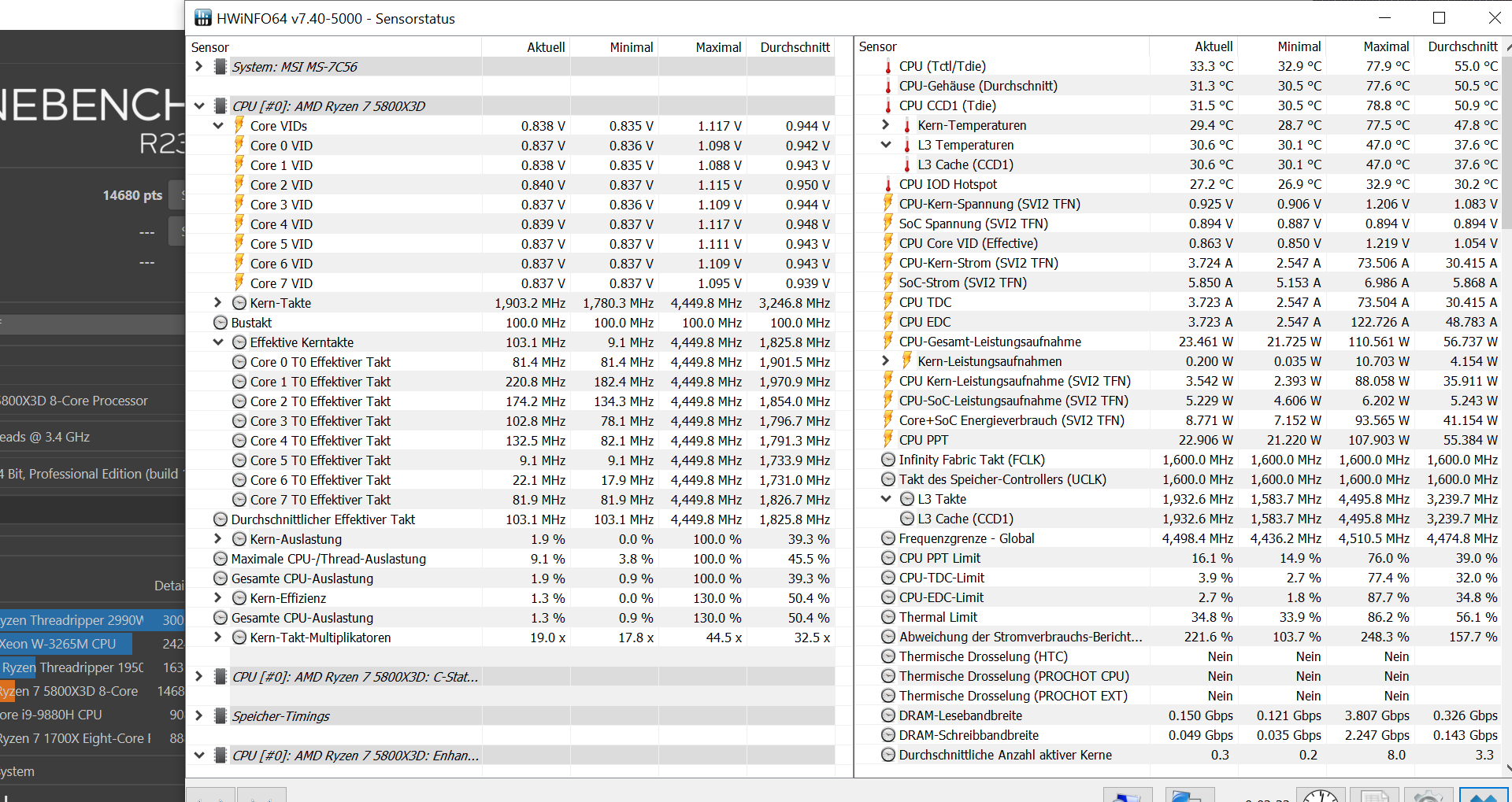Select the CPU-Gesamt-Leistungsaufnahme row

(x=1177, y=342)
